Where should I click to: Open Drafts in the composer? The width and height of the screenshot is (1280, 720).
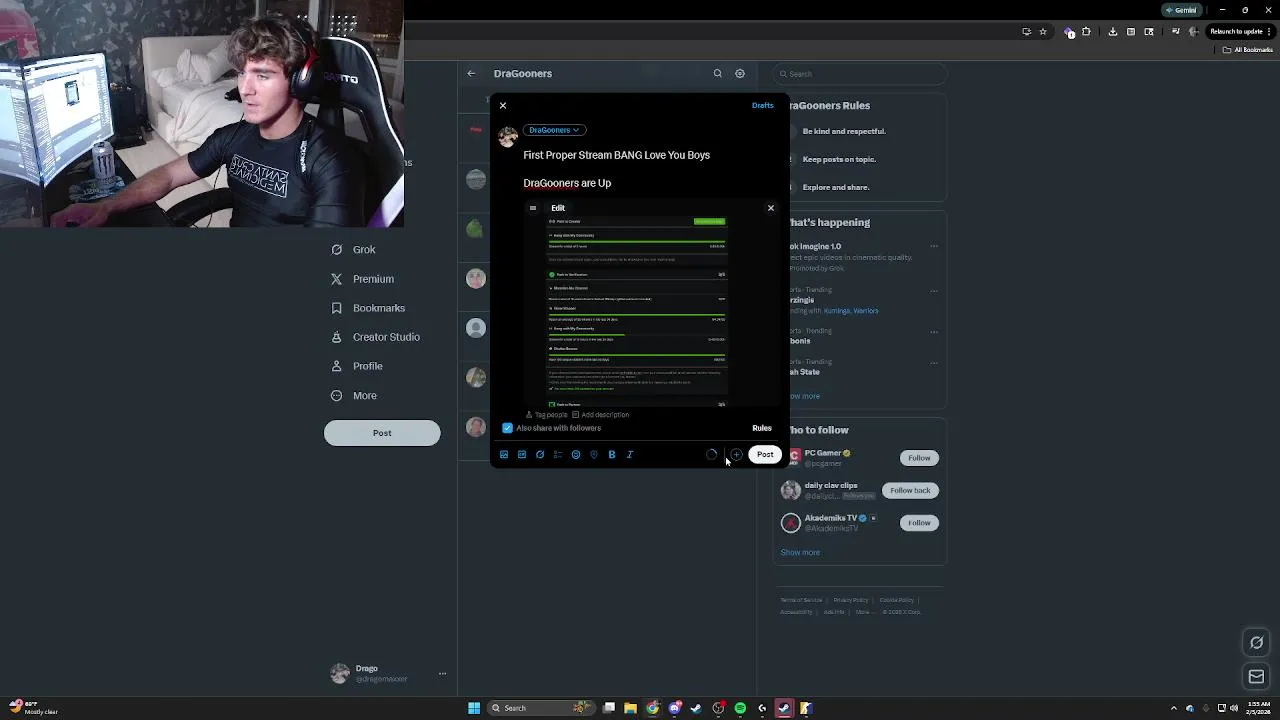click(x=762, y=105)
